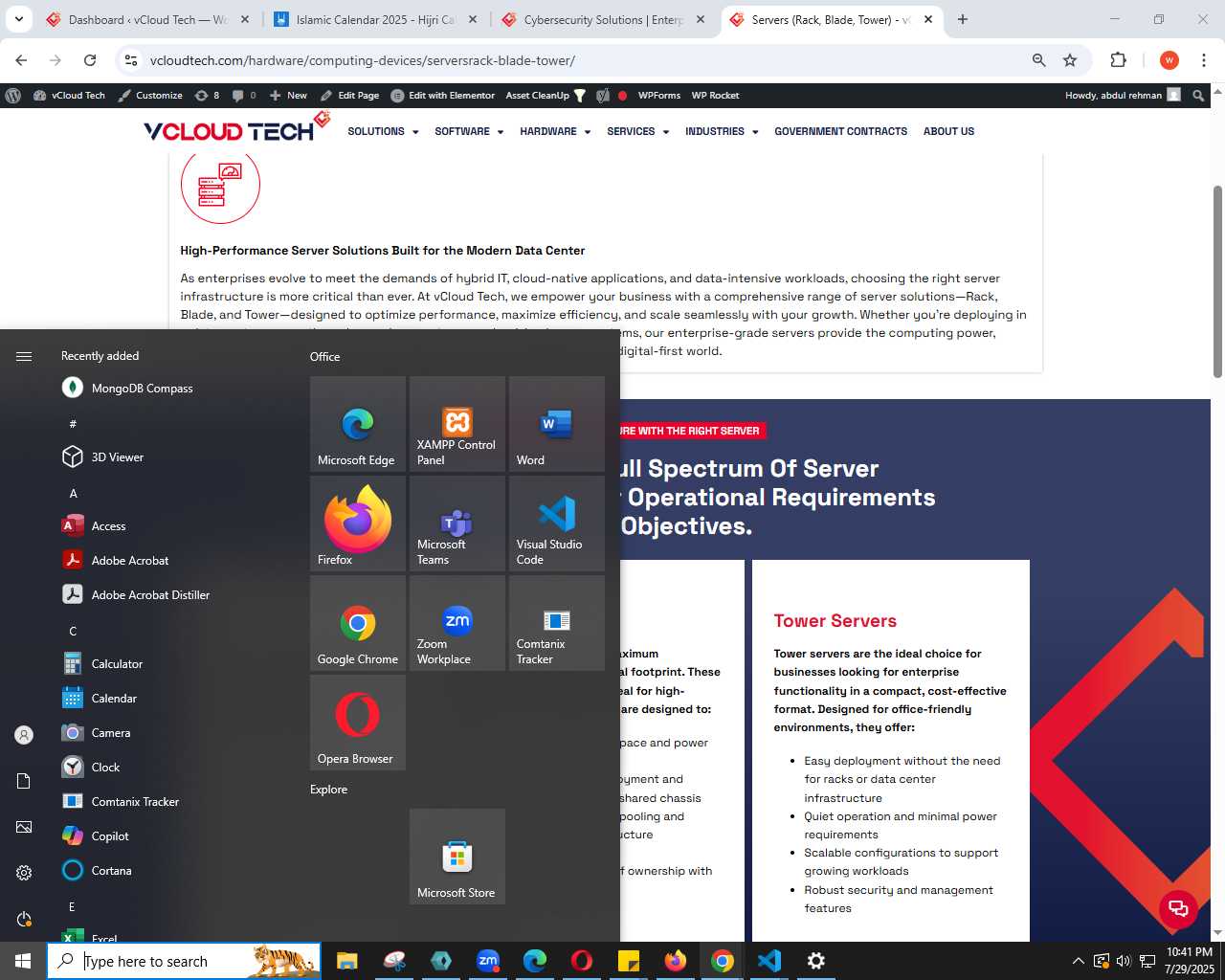This screenshot has width=1225, height=980.
Task: Click Customize in WordPress admin bar
Action: tap(150, 95)
